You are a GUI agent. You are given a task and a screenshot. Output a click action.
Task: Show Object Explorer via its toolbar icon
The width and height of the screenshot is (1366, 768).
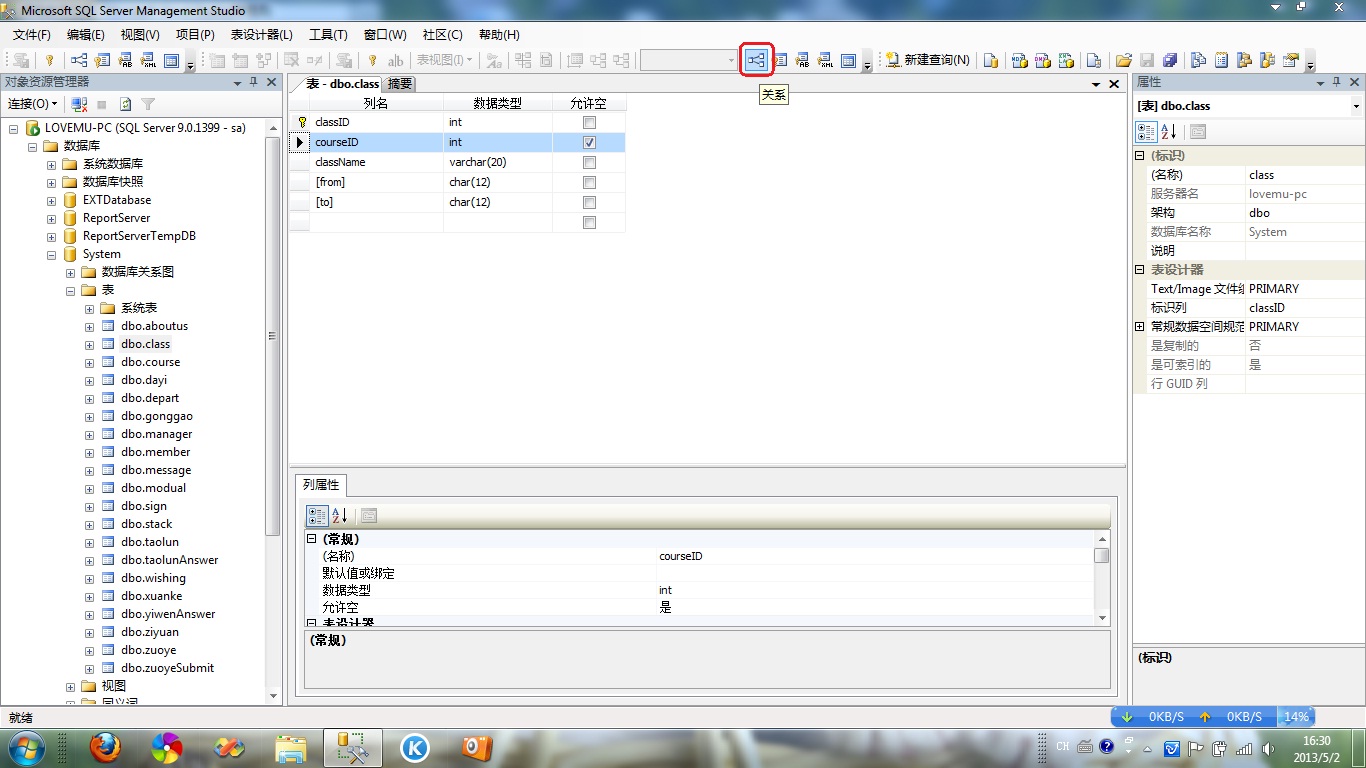[1244, 60]
